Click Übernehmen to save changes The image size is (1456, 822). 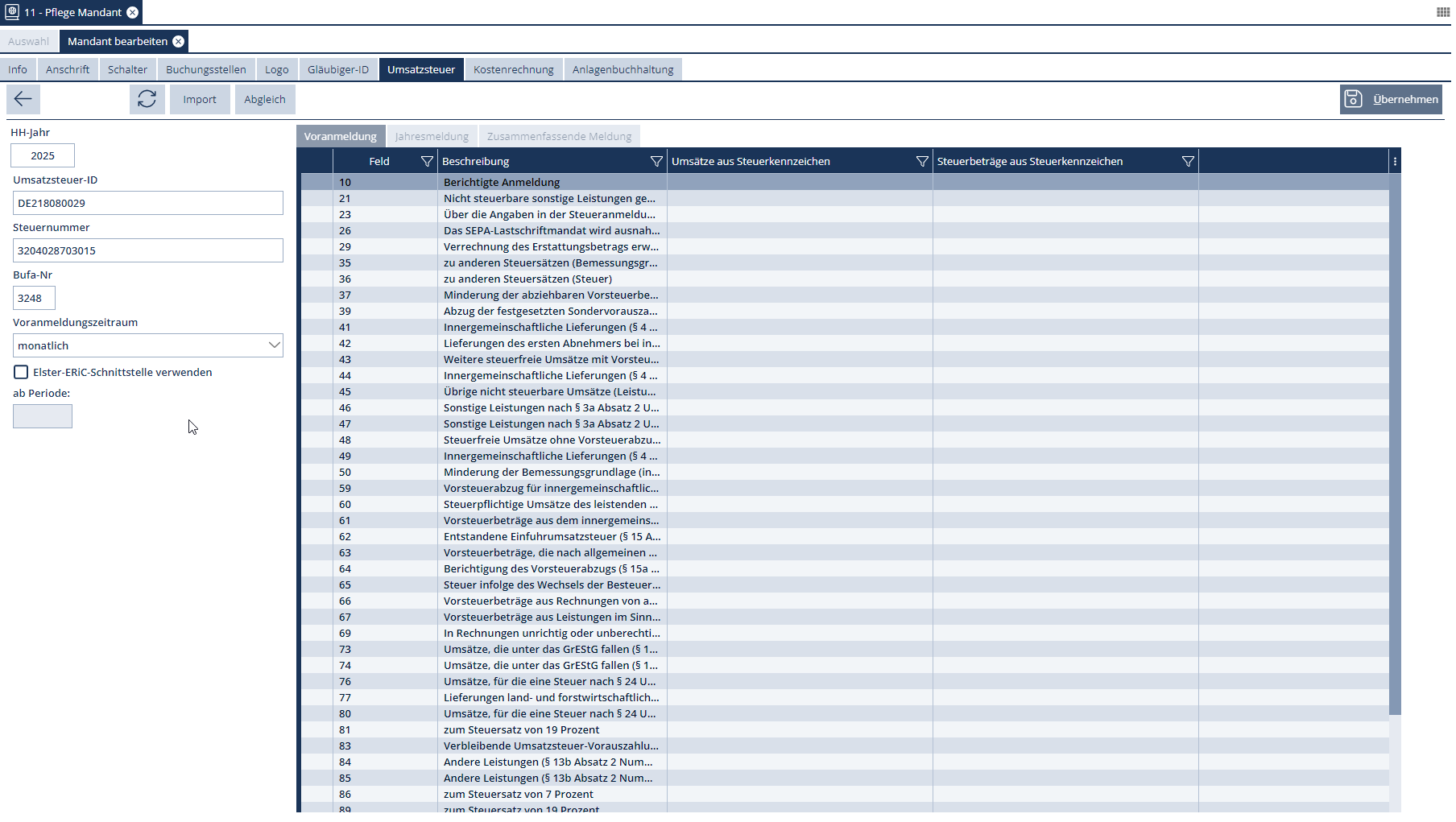pyautogui.click(x=1391, y=100)
